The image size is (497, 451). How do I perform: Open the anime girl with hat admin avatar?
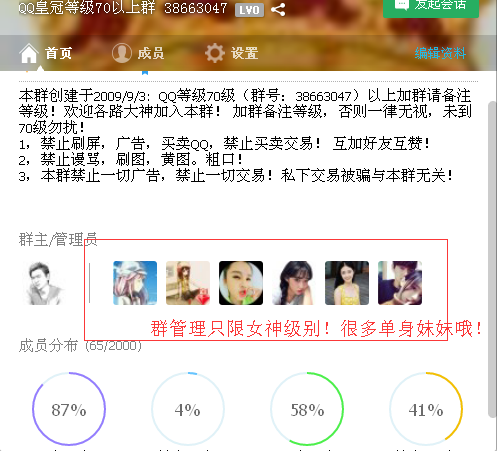(135, 283)
